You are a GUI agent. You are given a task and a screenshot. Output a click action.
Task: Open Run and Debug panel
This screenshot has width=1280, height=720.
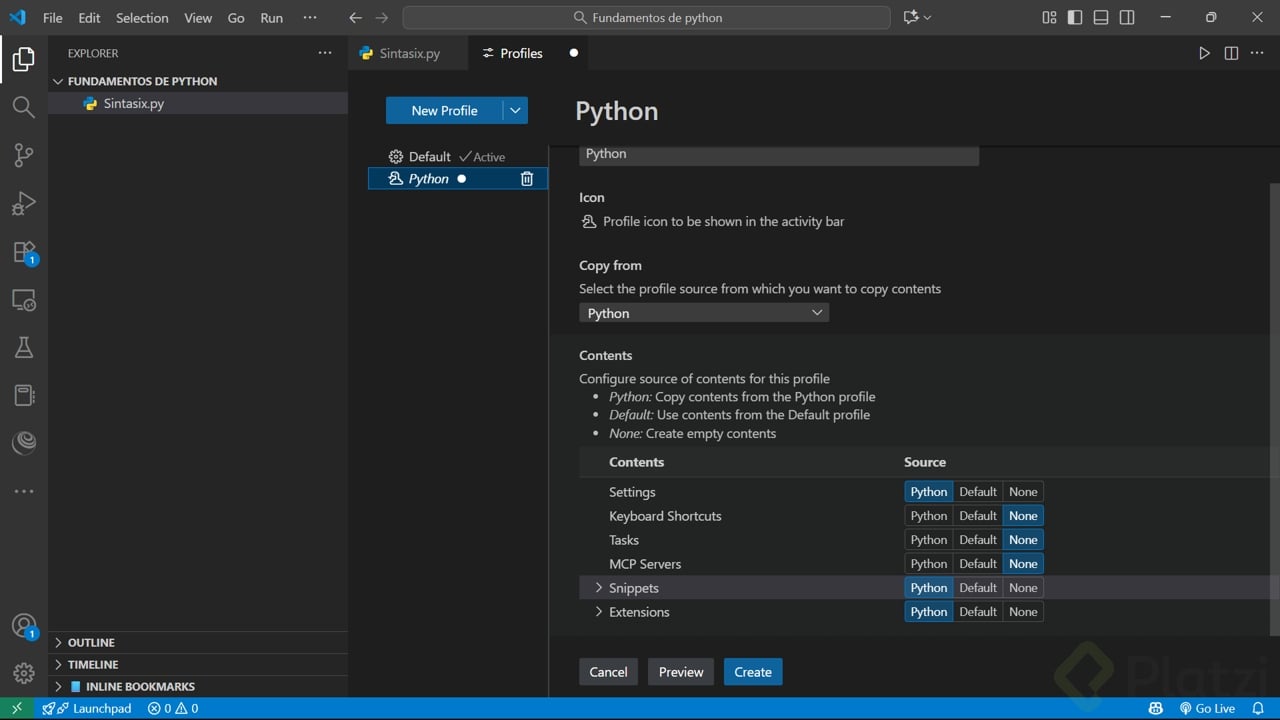tap(23, 204)
